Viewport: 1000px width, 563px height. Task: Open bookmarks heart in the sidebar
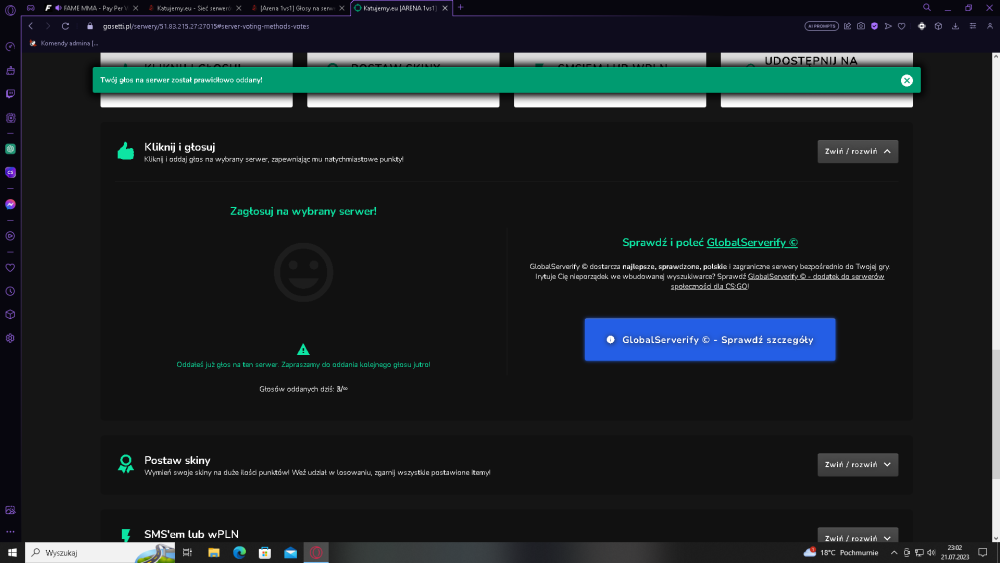pyautogui.click(x=10, y=268)
